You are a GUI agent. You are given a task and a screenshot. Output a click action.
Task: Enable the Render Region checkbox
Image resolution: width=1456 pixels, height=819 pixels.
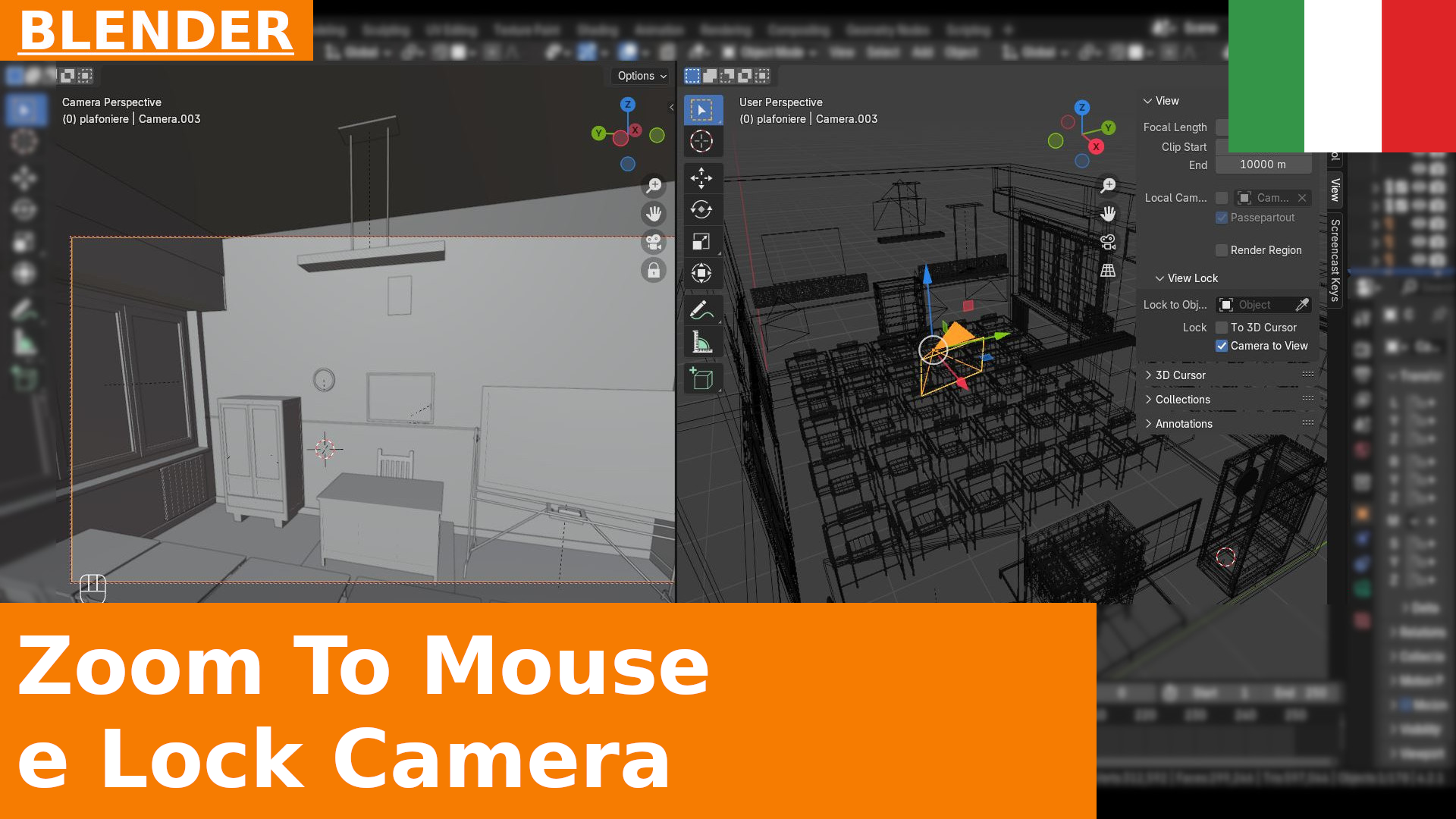1222,250
